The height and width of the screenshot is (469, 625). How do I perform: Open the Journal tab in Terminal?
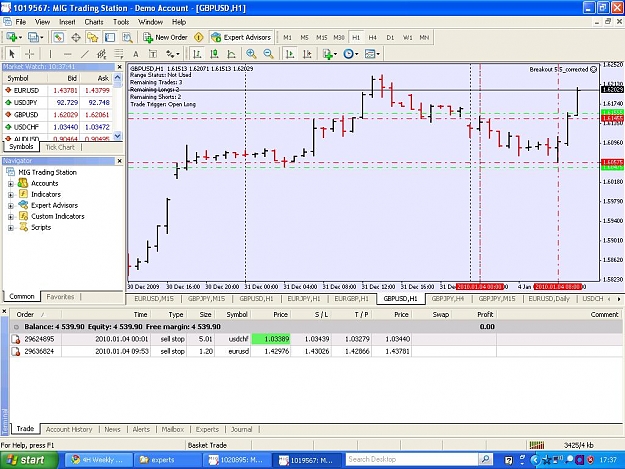pos(242,429)
